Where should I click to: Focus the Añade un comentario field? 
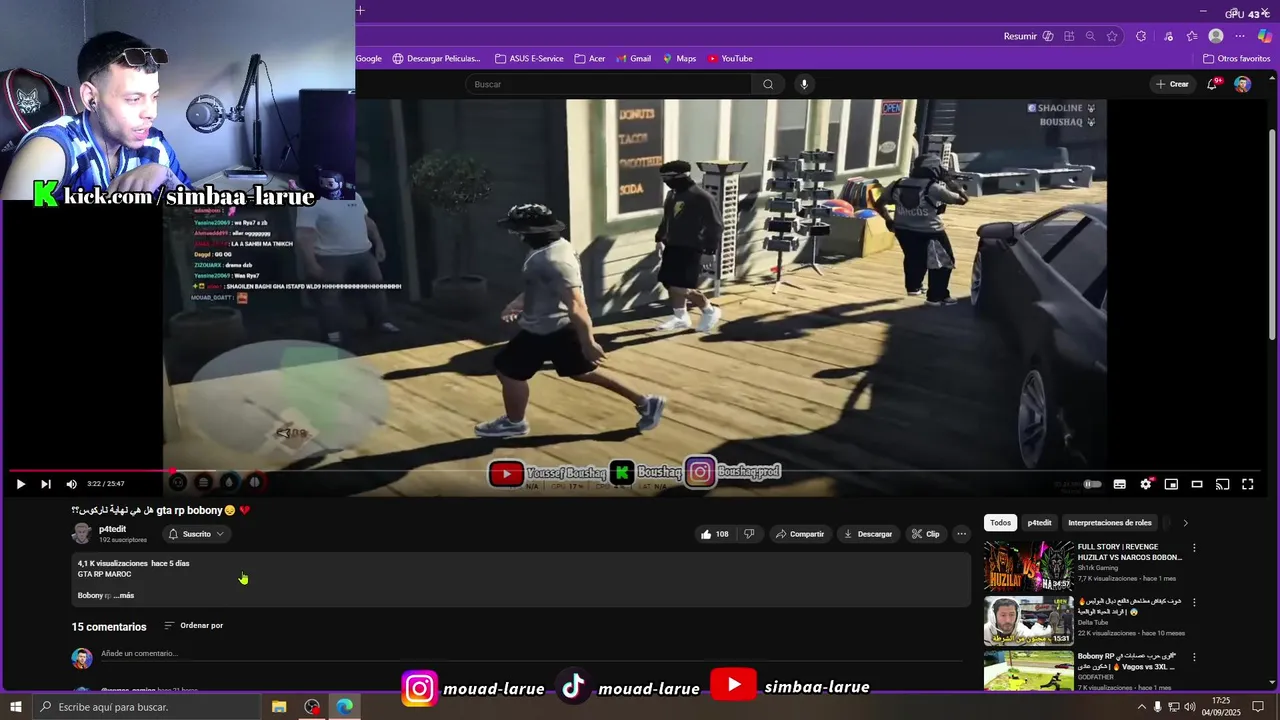click(530, 654)
